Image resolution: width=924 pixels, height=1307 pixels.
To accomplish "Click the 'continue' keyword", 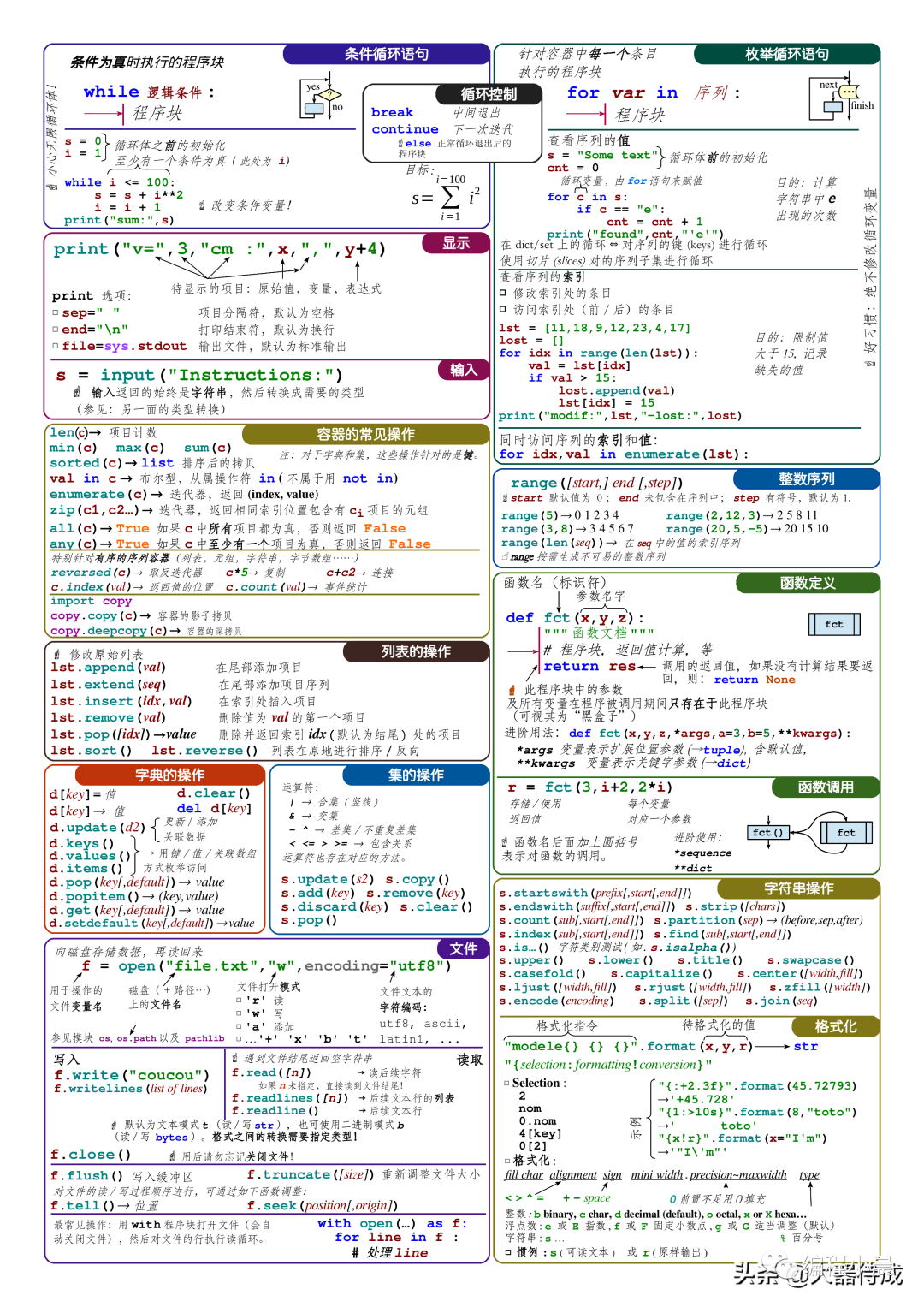I will click(x=405, y=129).
